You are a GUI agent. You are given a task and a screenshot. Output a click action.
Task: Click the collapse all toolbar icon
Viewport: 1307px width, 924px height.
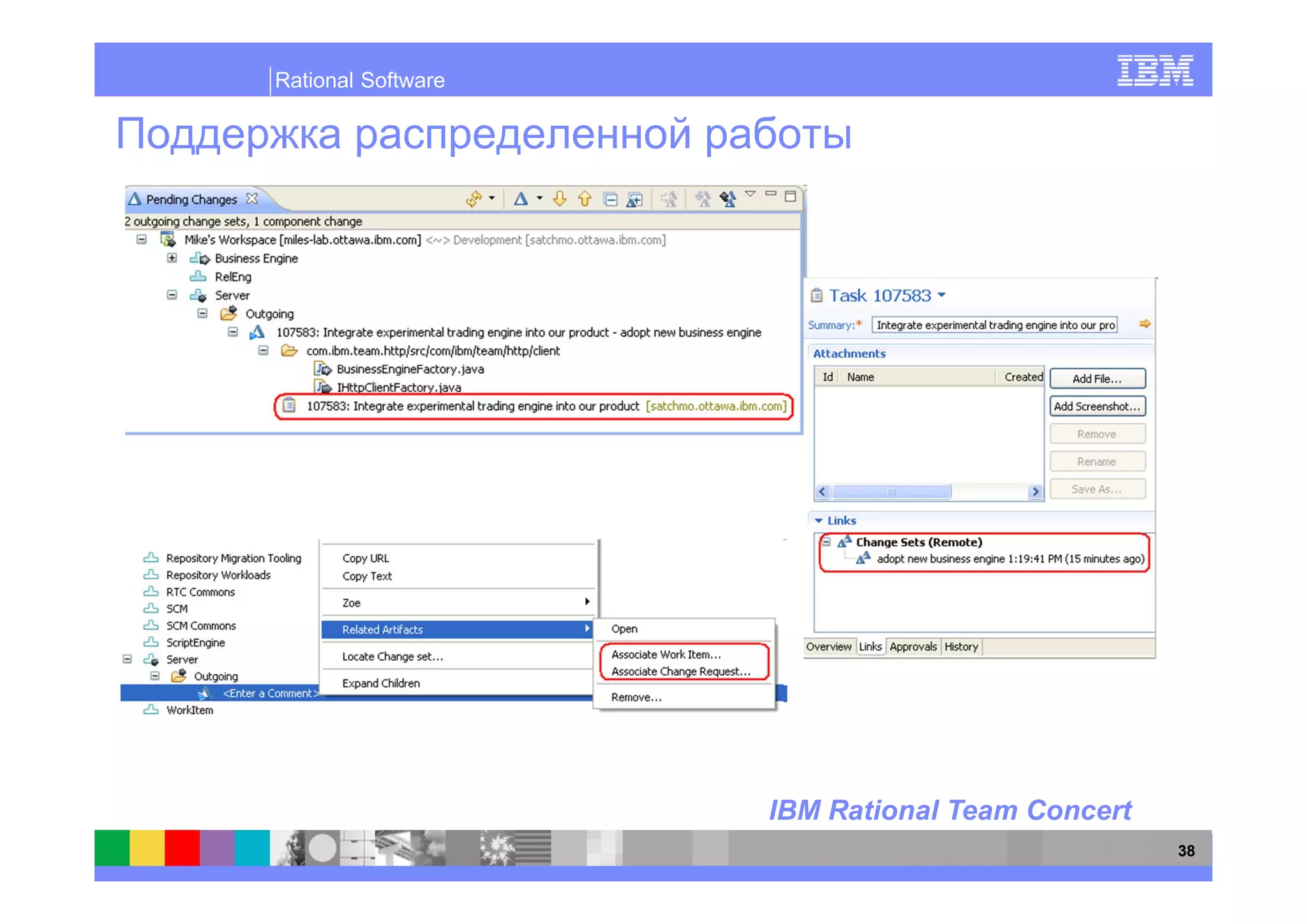[x=610, y=200]
